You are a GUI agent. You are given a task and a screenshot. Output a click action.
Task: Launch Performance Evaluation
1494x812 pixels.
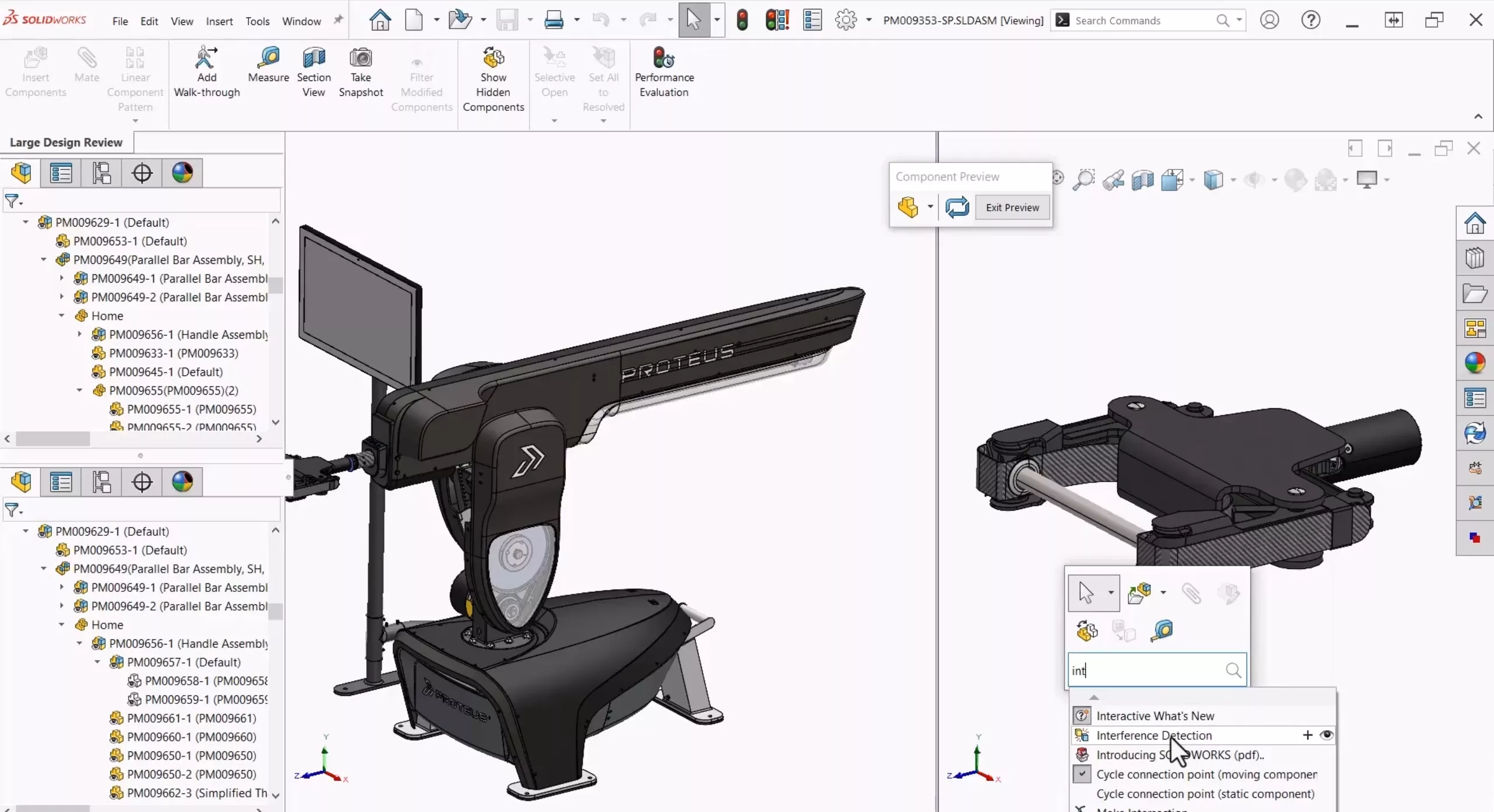pos(664,72)
